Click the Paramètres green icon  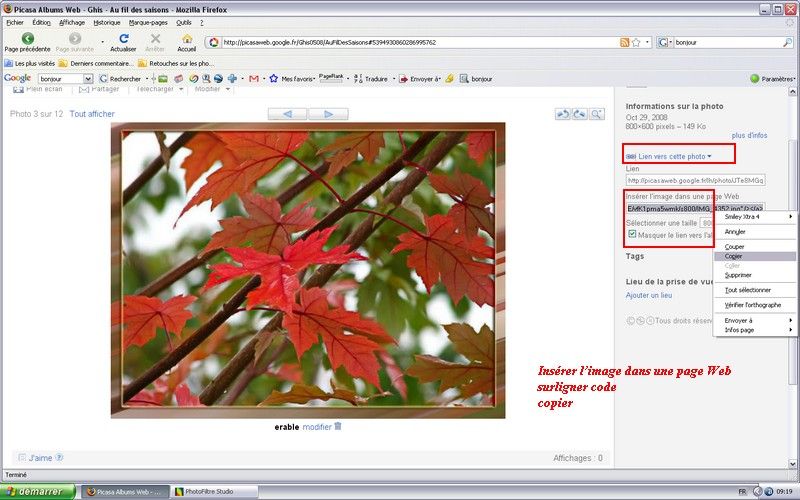(755, 79)
